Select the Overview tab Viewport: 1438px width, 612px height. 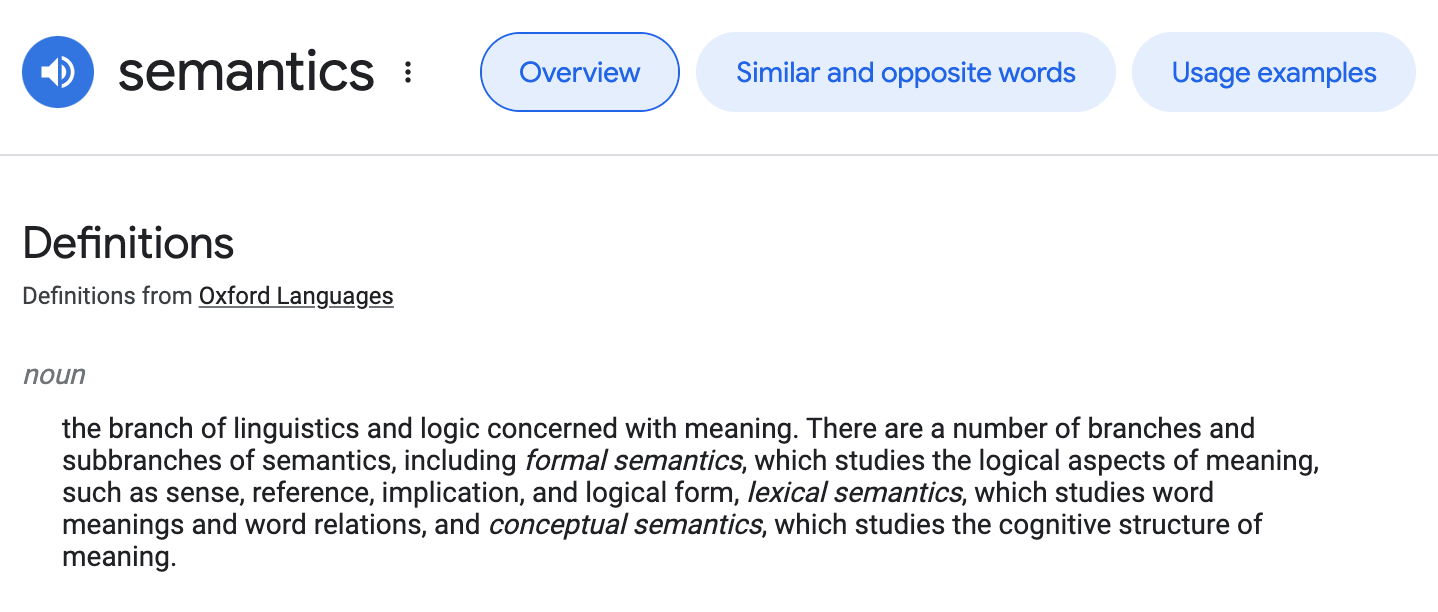(580, 72)
